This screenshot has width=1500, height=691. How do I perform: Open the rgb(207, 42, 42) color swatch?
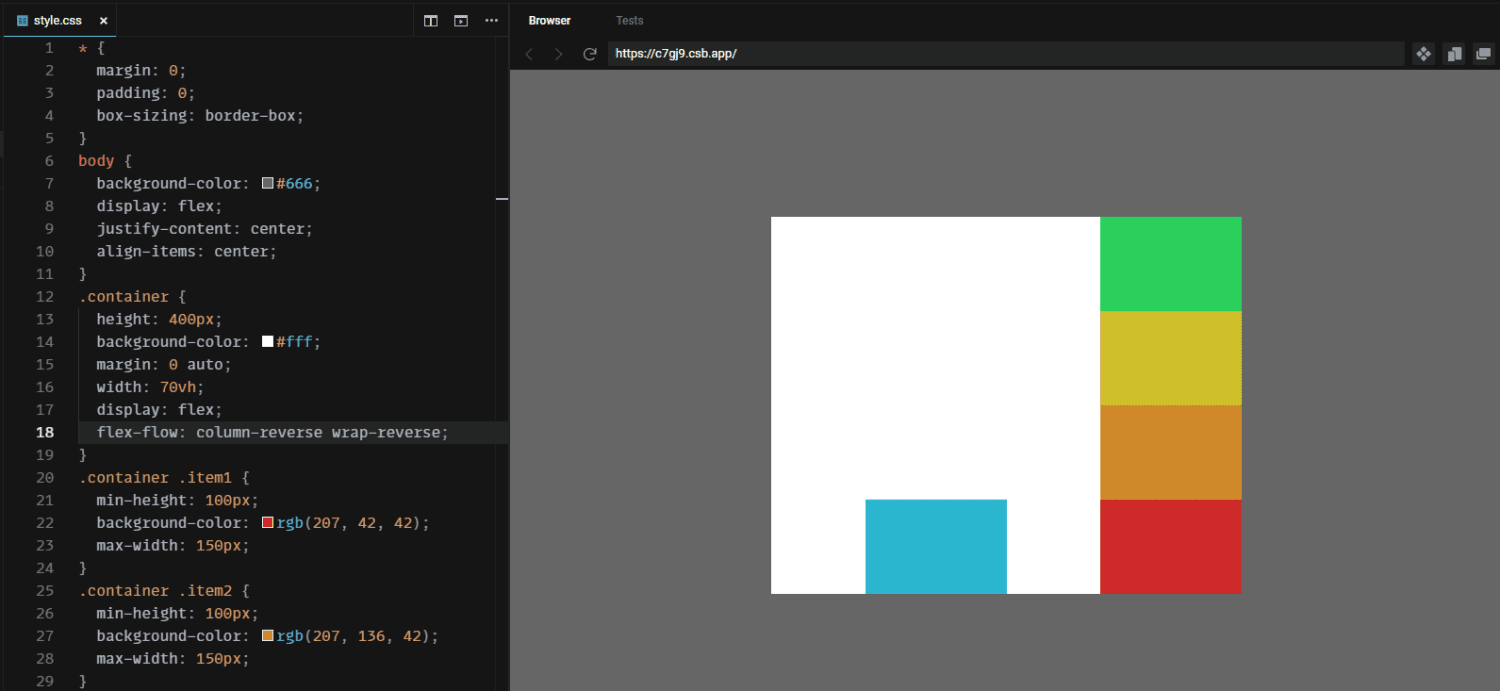coord(268,523)
